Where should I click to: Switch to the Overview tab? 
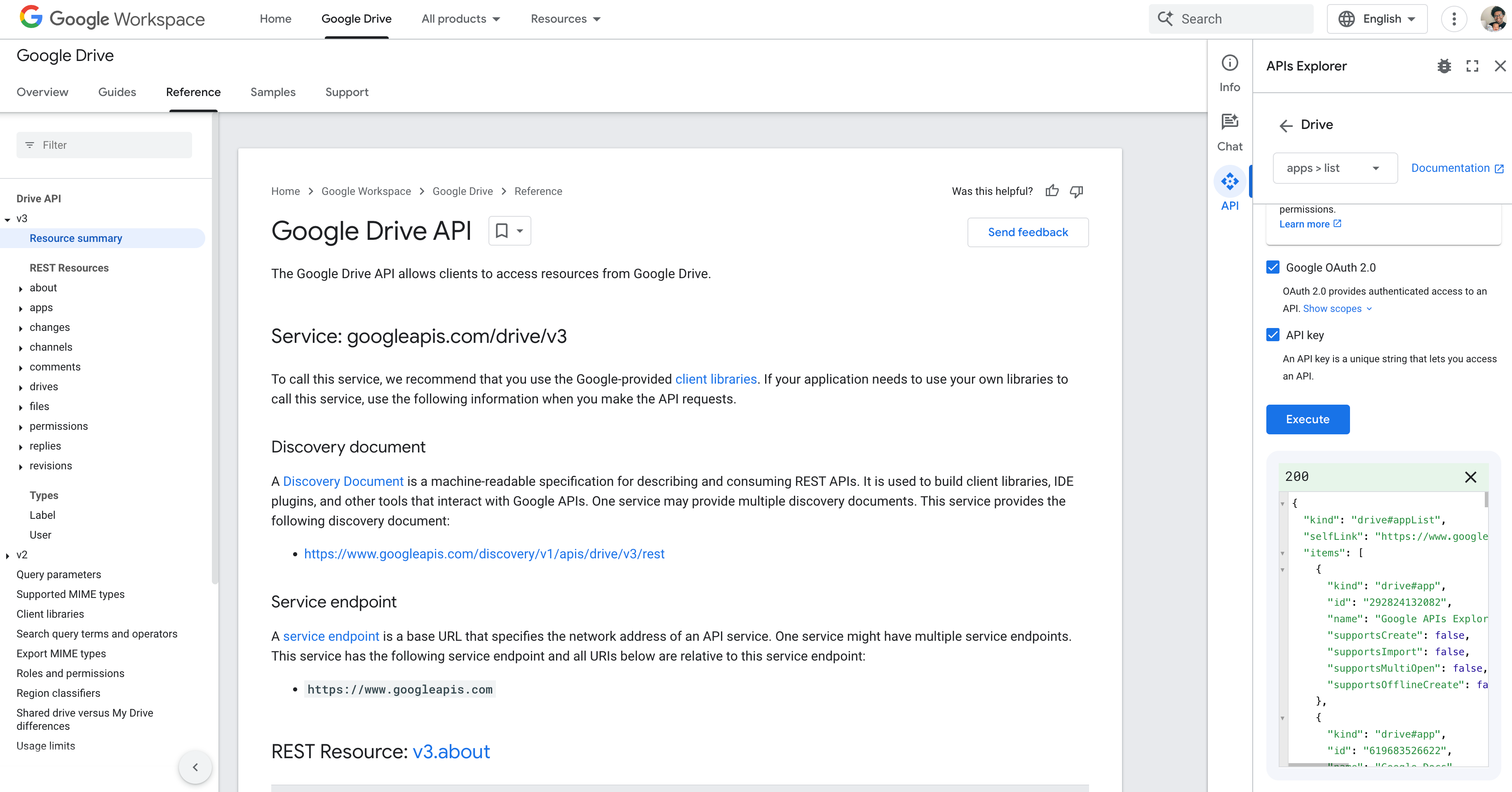tap(42, 92)
